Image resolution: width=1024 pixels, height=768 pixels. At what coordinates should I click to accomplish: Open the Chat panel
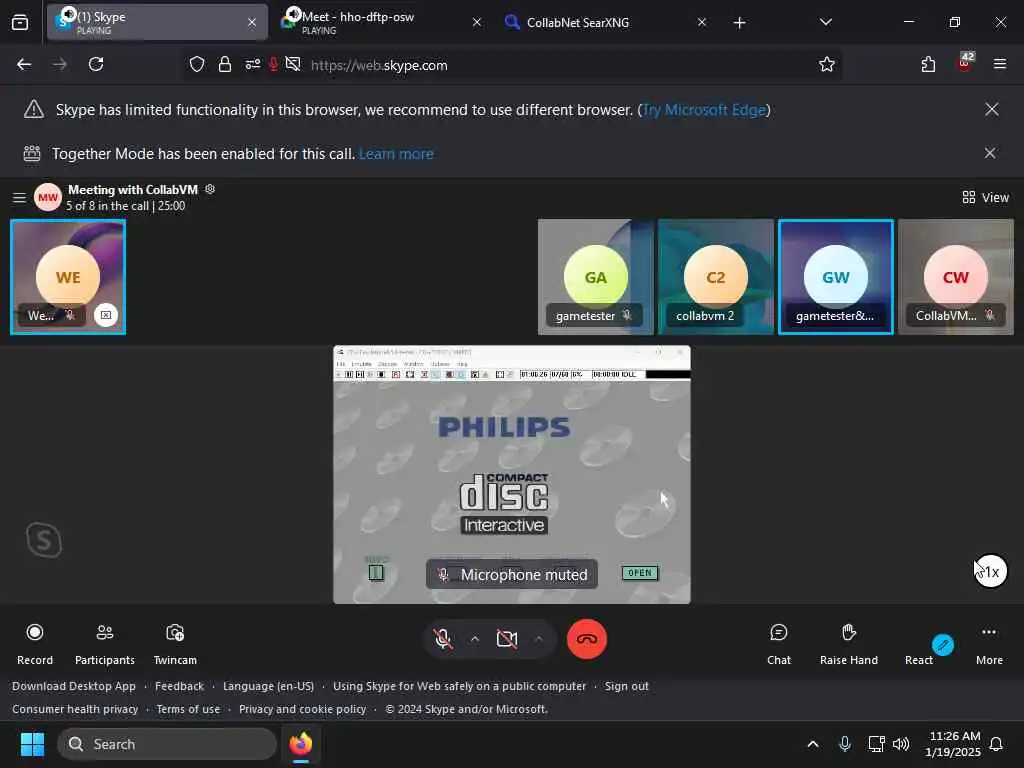(778, 644)
